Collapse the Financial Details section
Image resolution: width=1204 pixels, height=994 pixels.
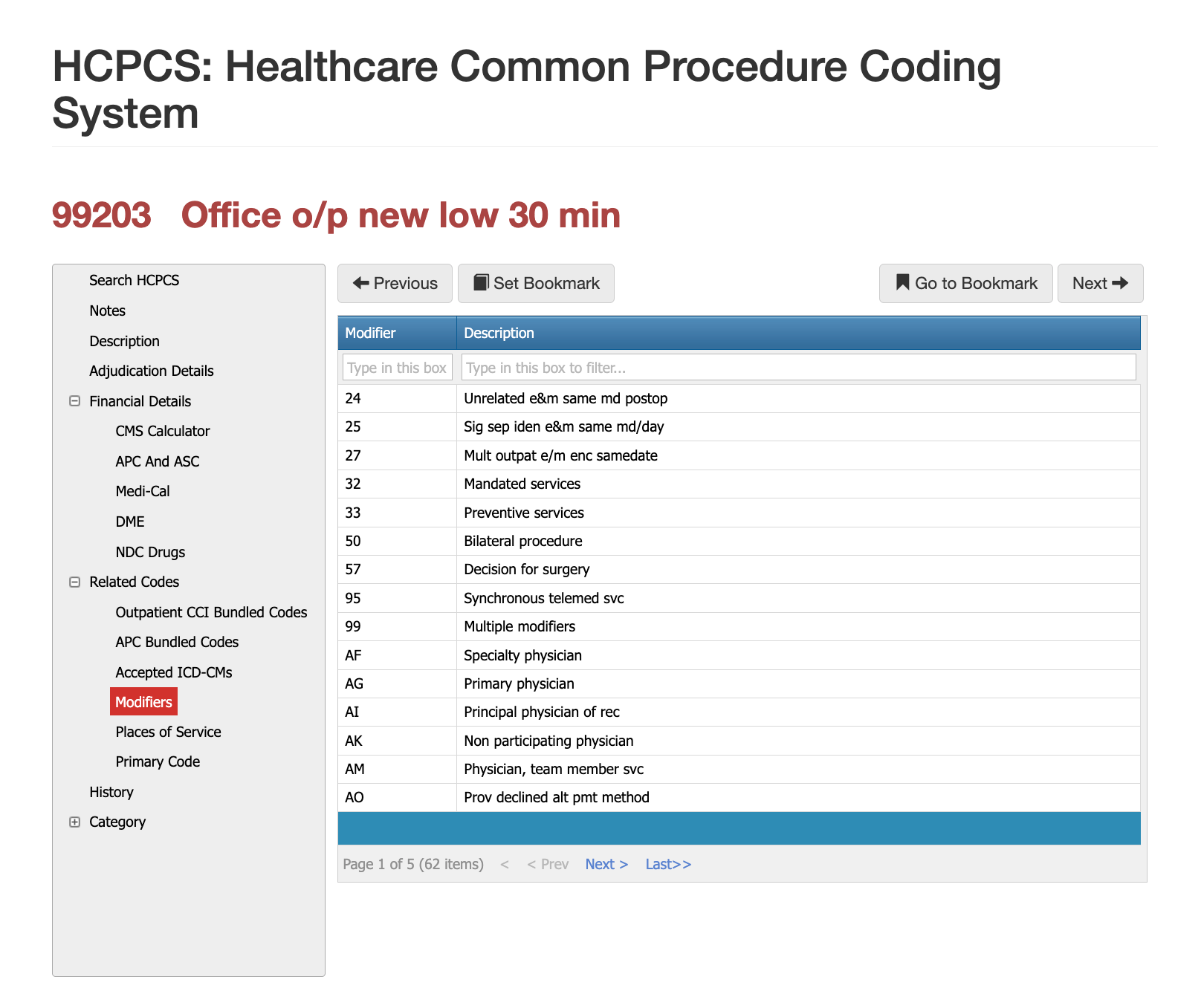[74, 401]
